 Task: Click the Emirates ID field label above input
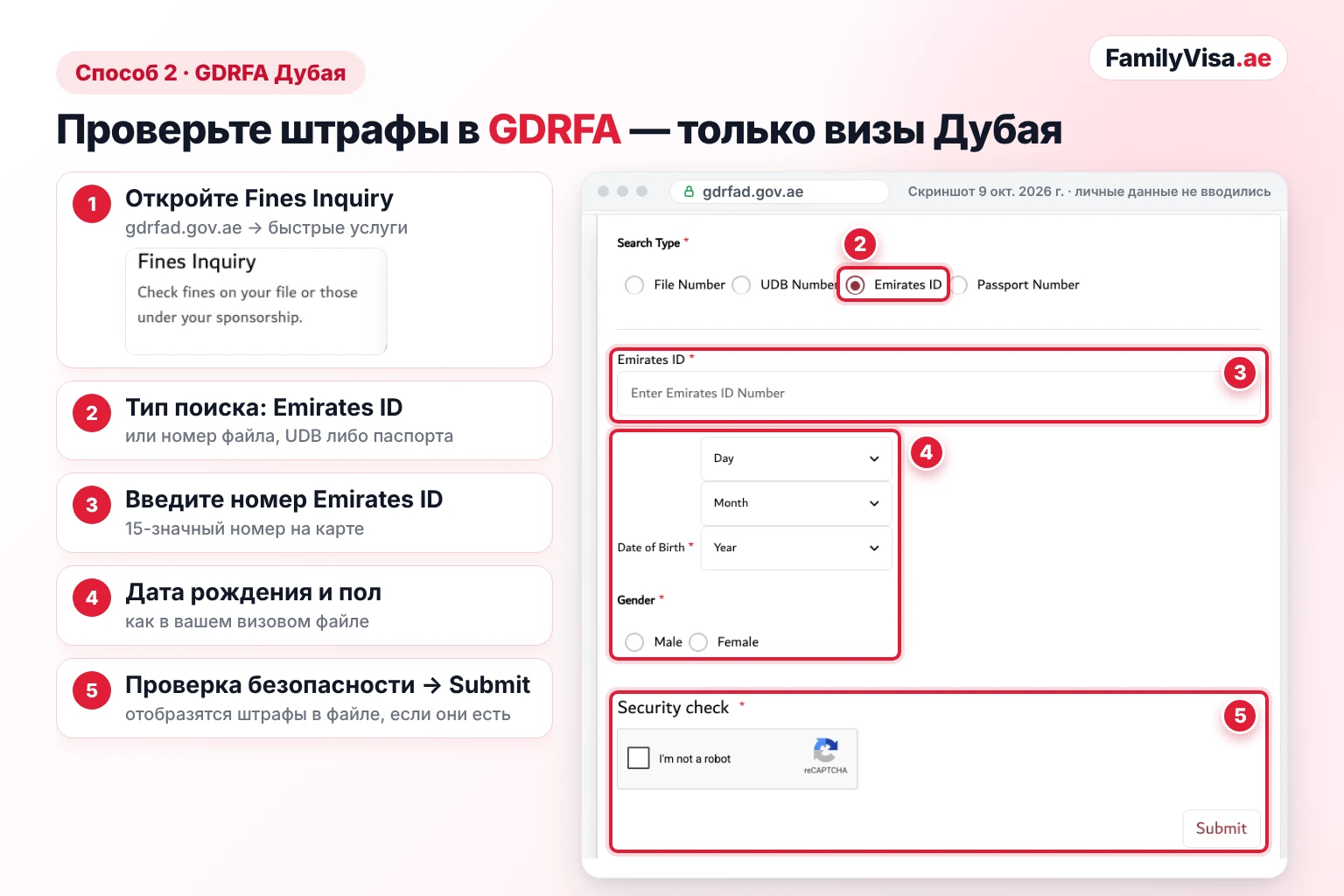coord(651,360)
